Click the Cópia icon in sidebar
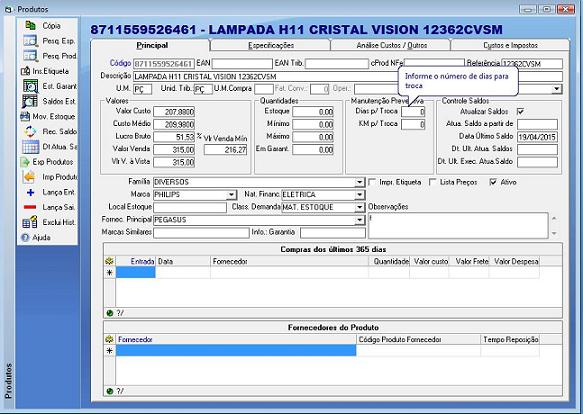583x414 pixels. pos(30,25)
